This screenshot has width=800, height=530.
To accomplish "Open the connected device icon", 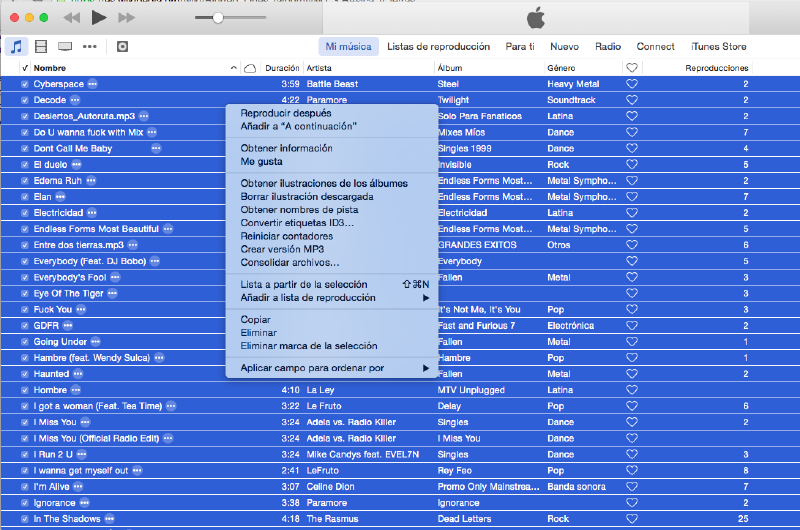I will click(122, 46).
